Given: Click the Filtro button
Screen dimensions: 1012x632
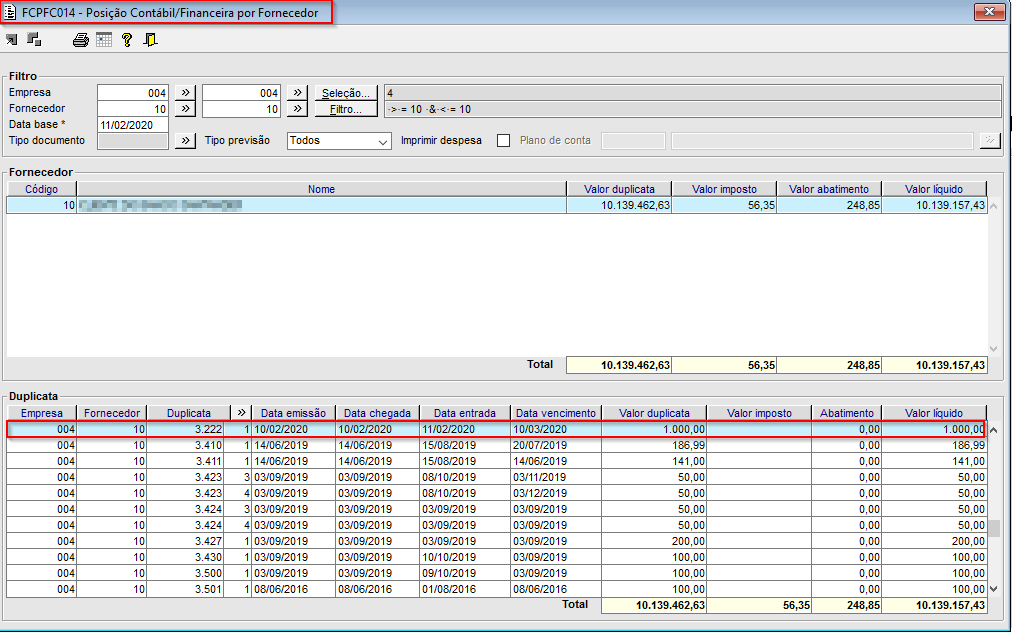Looking at the screenshot, I should point(346,109).
